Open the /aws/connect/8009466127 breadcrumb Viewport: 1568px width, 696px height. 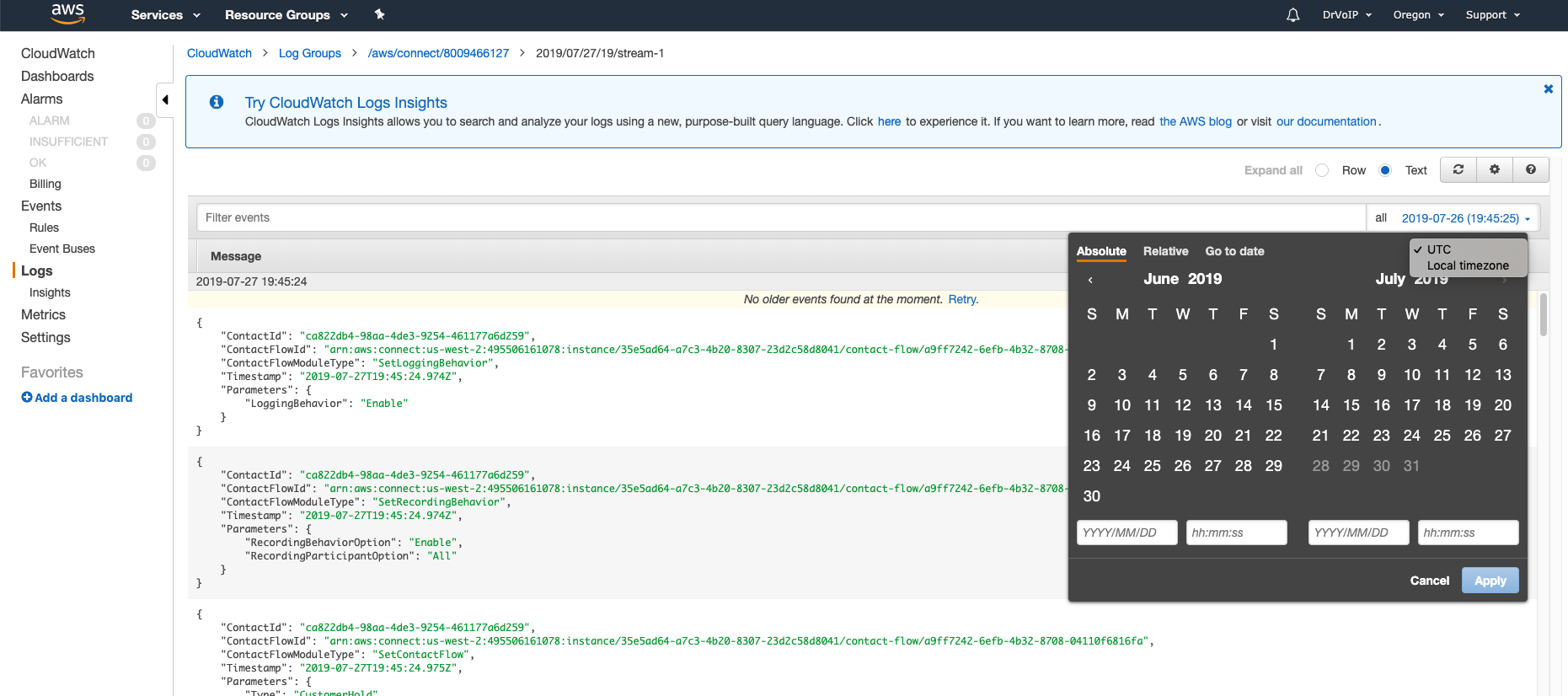tap(438, 53)
